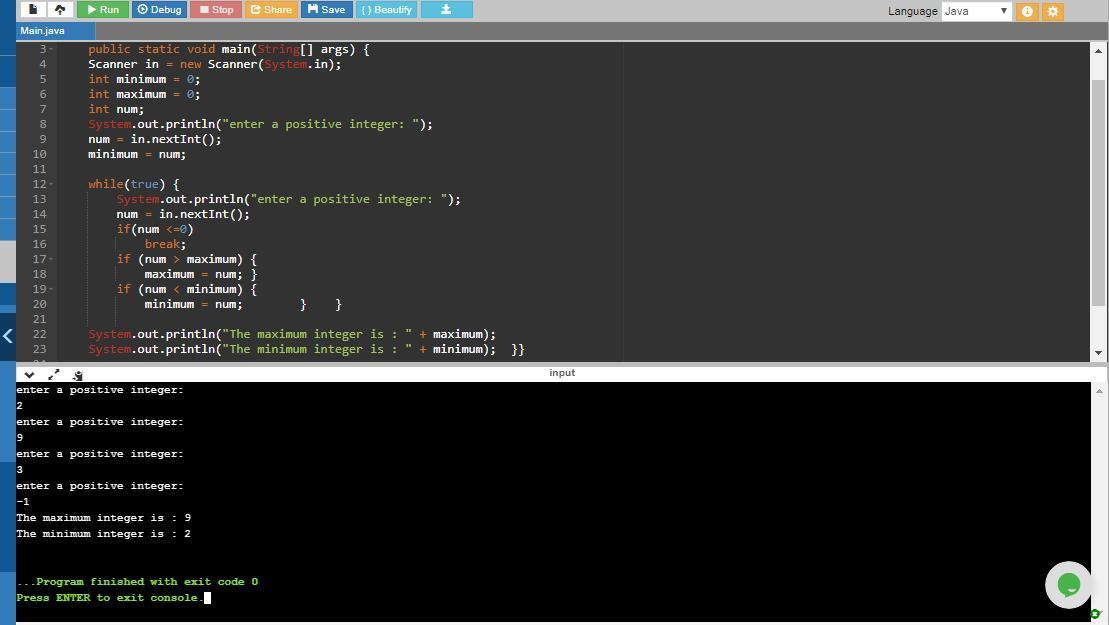Create a new file with the page icon

(33, 10)
